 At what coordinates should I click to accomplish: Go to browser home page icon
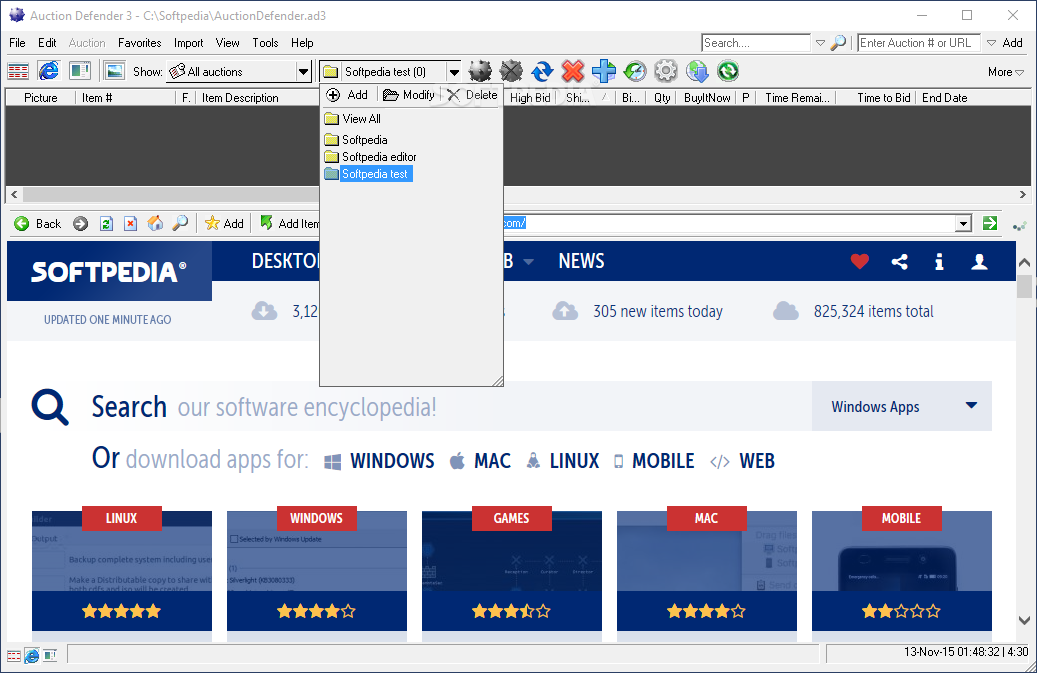click(x=155, y=223)
